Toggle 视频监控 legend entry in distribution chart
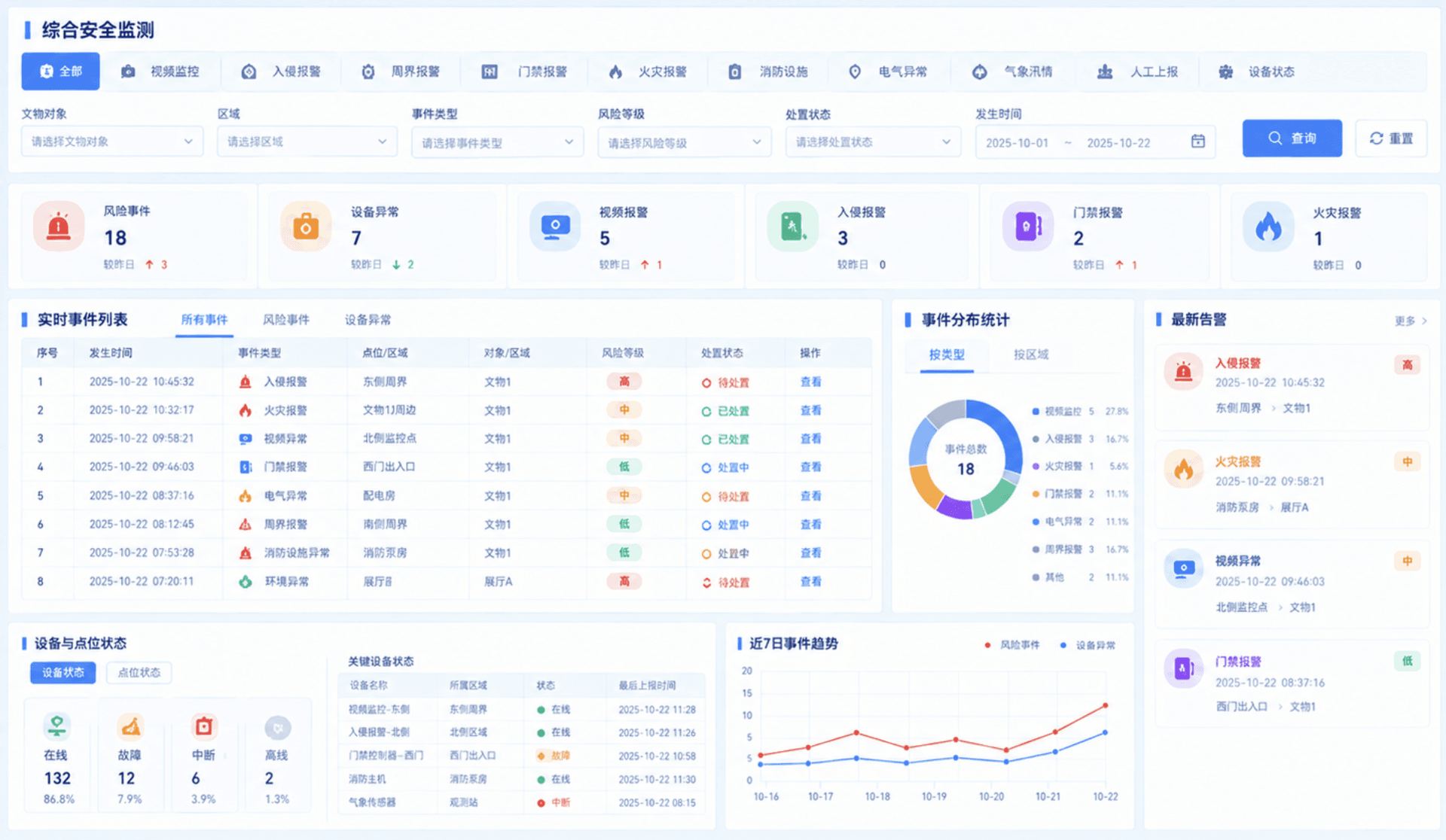Viewport: 1446px width, 840px height. (x=1080, y=412)
